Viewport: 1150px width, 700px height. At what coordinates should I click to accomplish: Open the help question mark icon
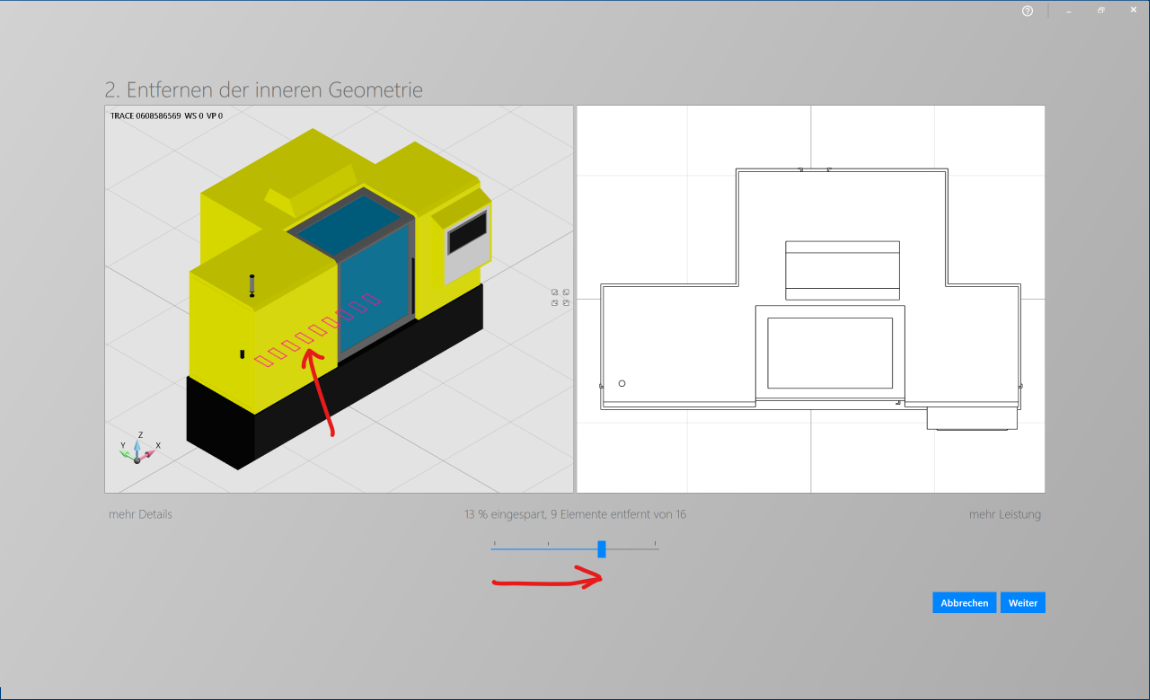(x=1027, y=11)
